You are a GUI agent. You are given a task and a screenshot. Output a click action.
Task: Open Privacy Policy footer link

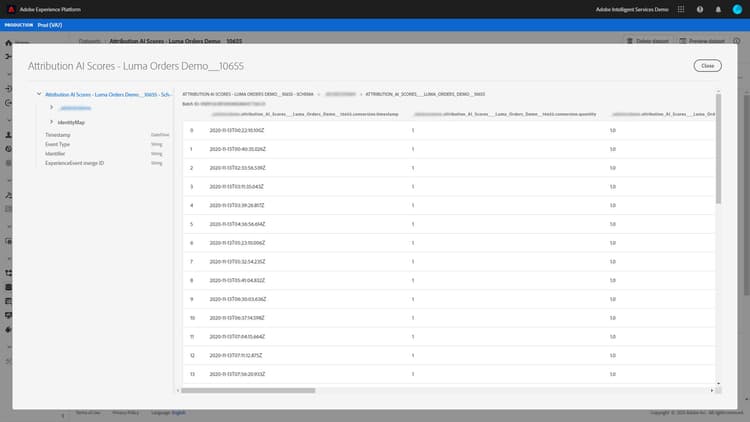point(126,412)
